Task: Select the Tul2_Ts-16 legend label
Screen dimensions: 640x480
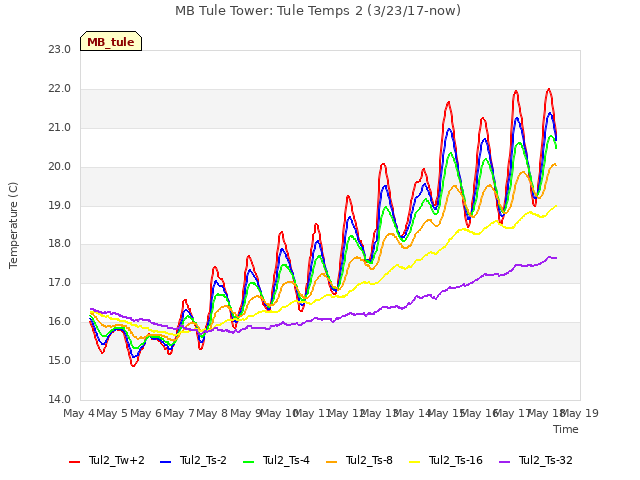Action: point(456,460)
